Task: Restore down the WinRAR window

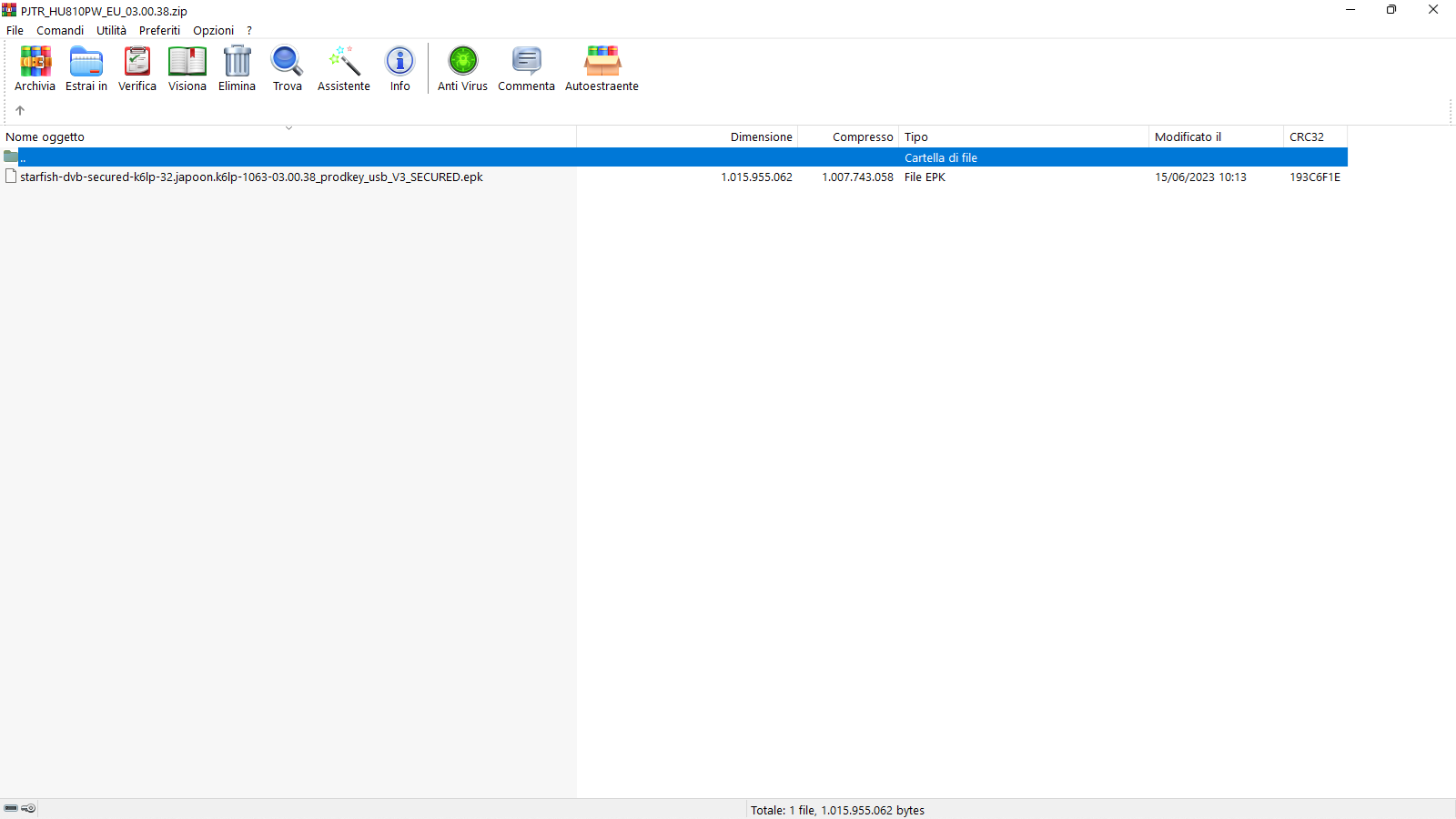Action: point(1391,10)
